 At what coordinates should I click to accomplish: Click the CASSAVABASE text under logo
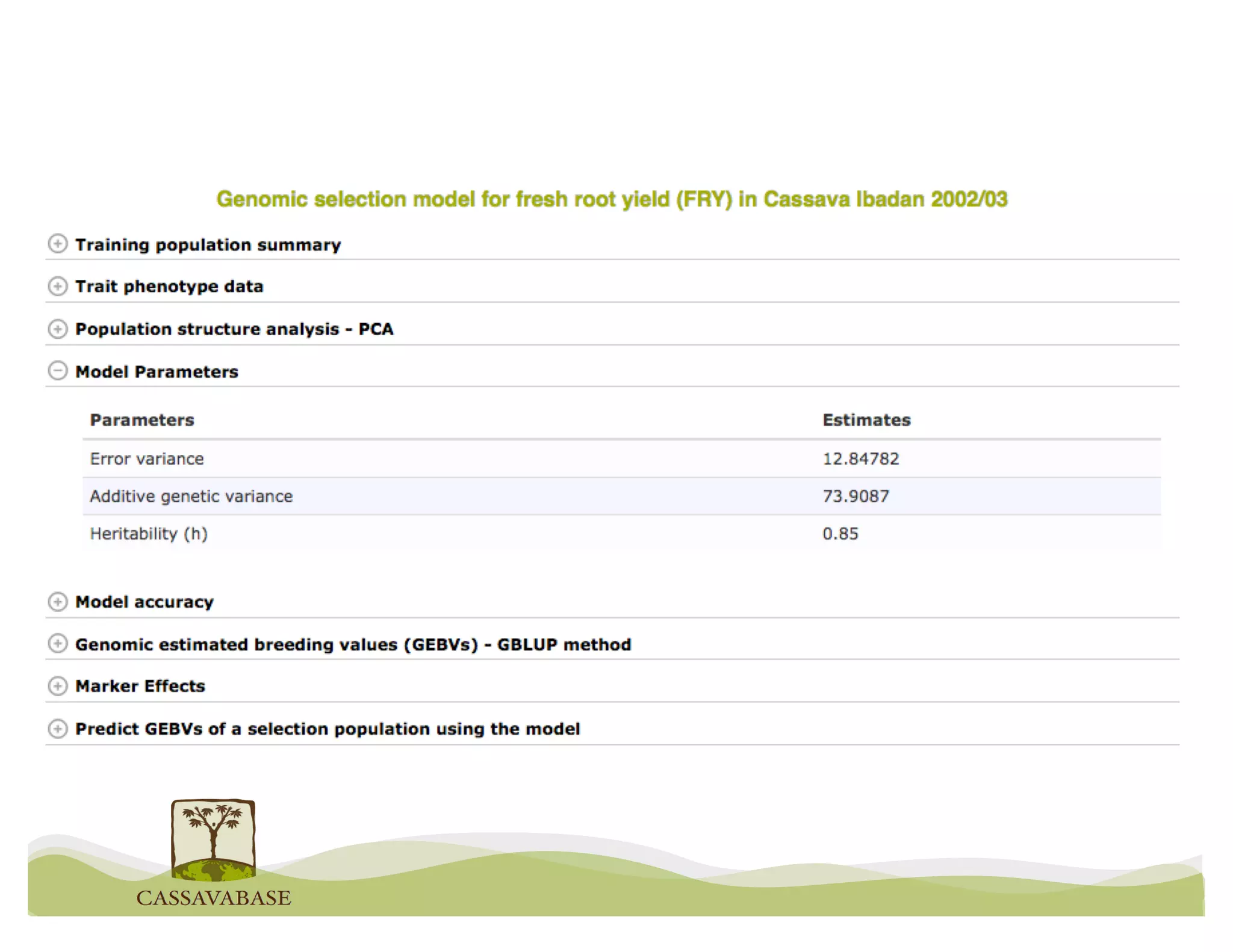(214, 898)
